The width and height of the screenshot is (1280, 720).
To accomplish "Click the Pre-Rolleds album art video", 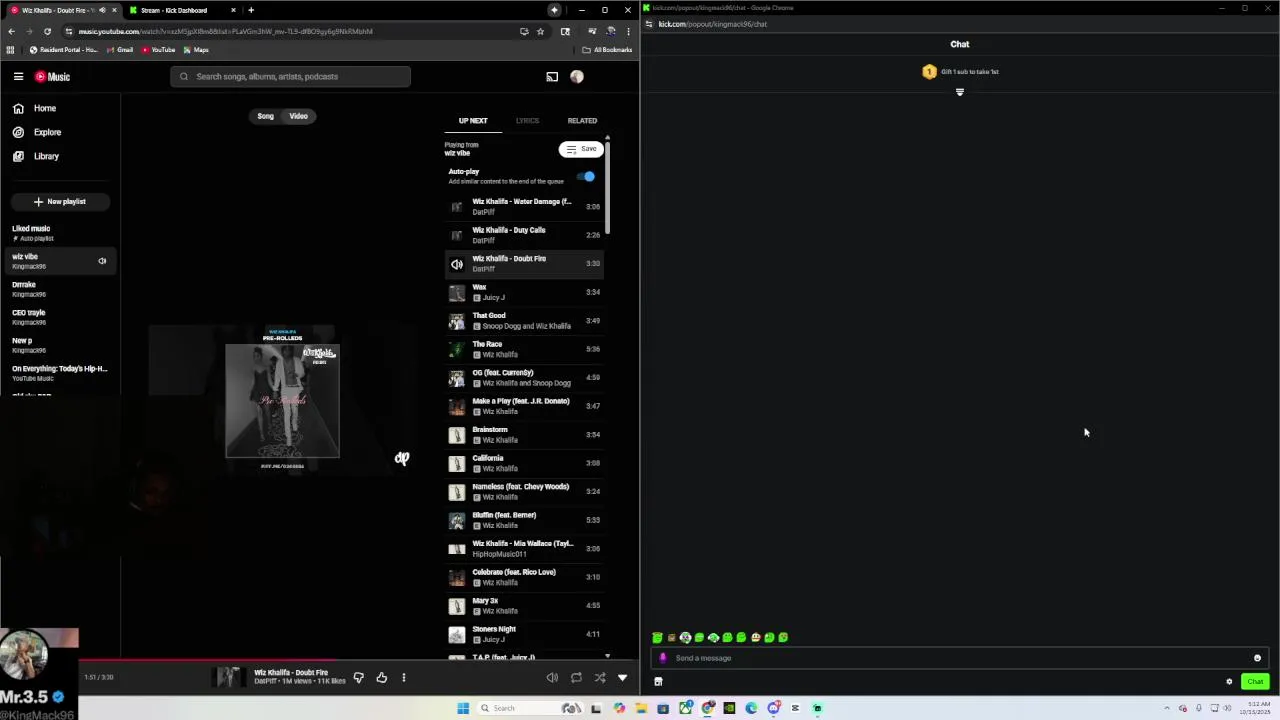I will coord(282,400).
